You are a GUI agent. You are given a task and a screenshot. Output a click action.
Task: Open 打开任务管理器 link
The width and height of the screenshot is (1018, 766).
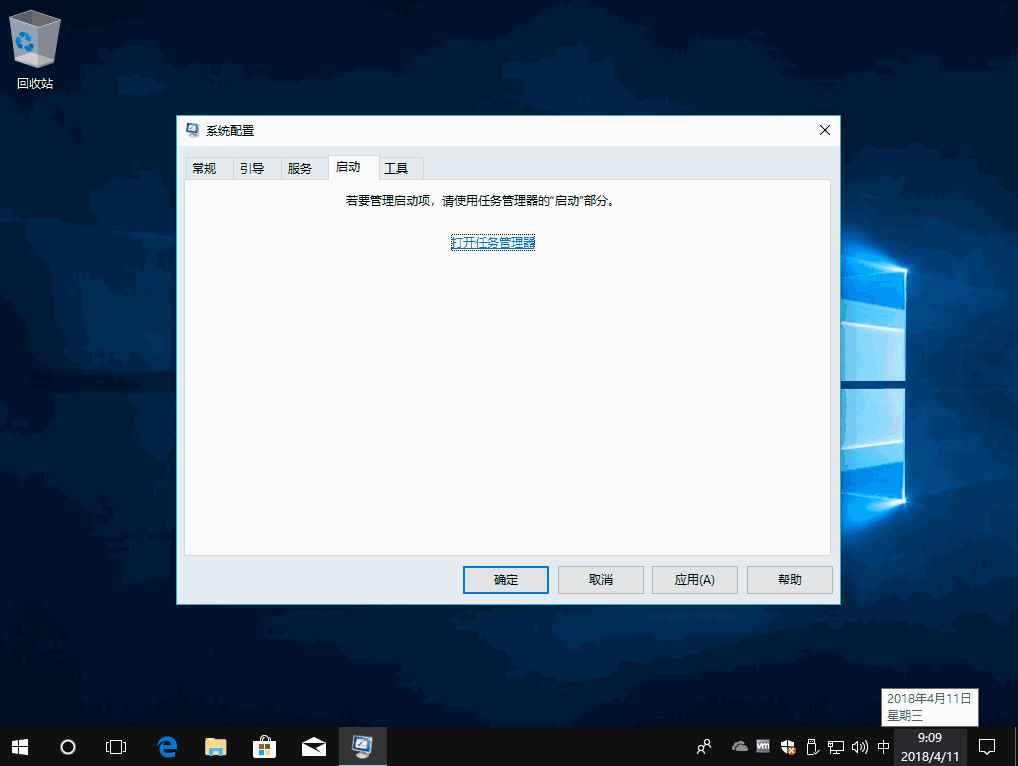click(492, 242)
